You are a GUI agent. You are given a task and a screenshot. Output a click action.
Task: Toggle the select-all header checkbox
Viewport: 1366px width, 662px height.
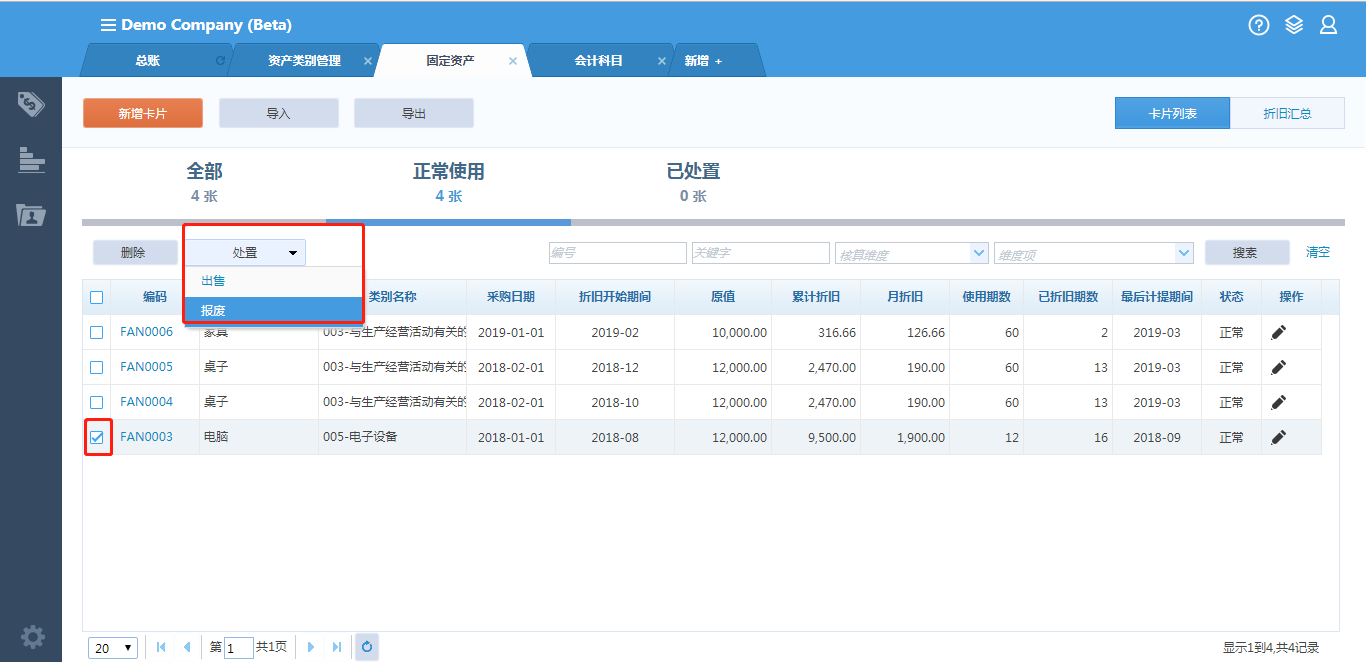click(96, 297)
